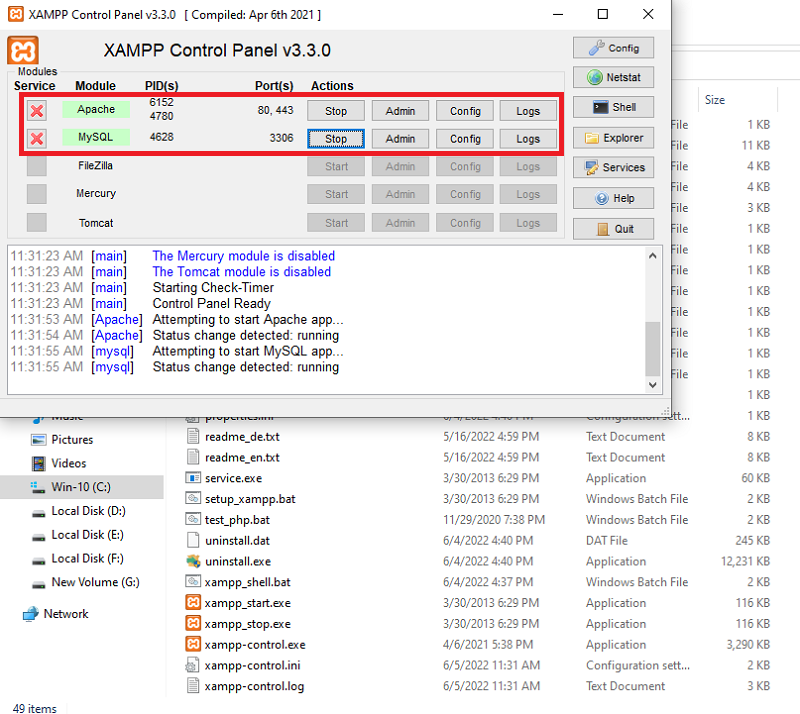Open the Apache Config menu
This screenshot has width=800, height=714.
pos(465,111)
